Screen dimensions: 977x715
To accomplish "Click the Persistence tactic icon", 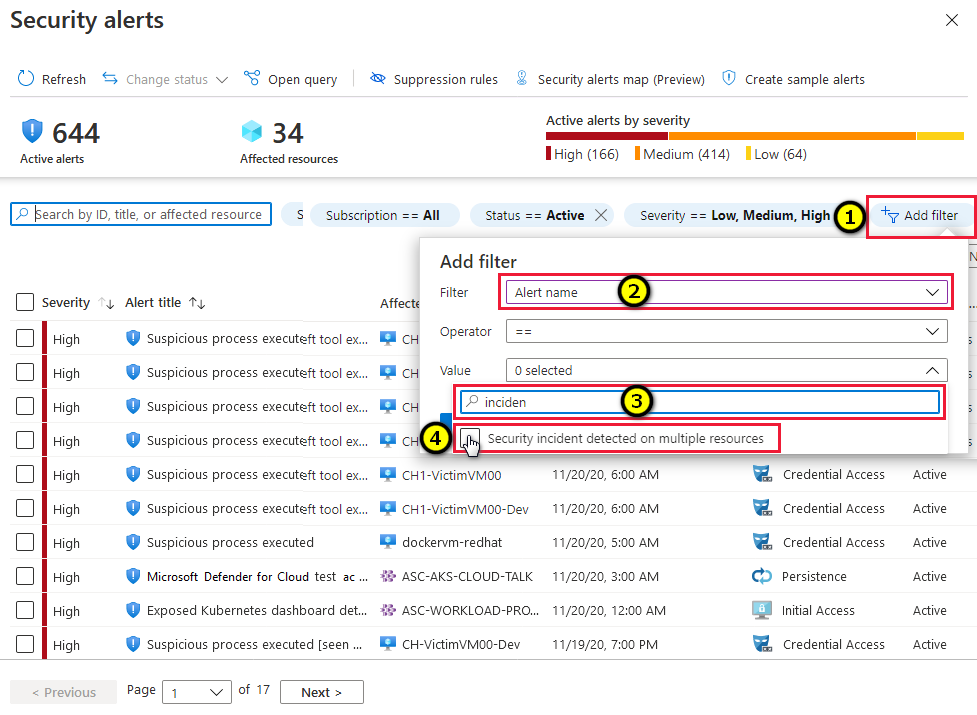I will [762, 576].
